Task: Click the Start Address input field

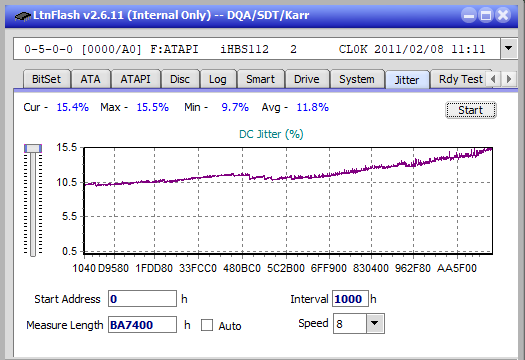Action: pyautogui.click(x=142, y=299)
